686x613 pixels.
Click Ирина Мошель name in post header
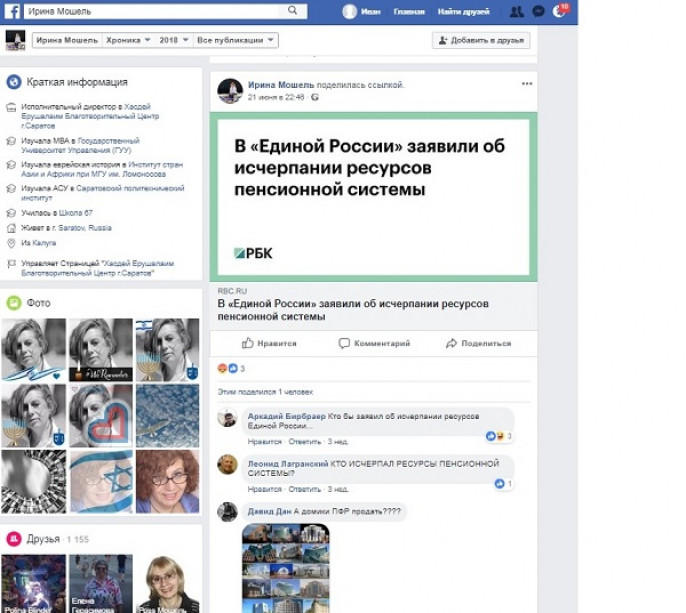(281, 85)
